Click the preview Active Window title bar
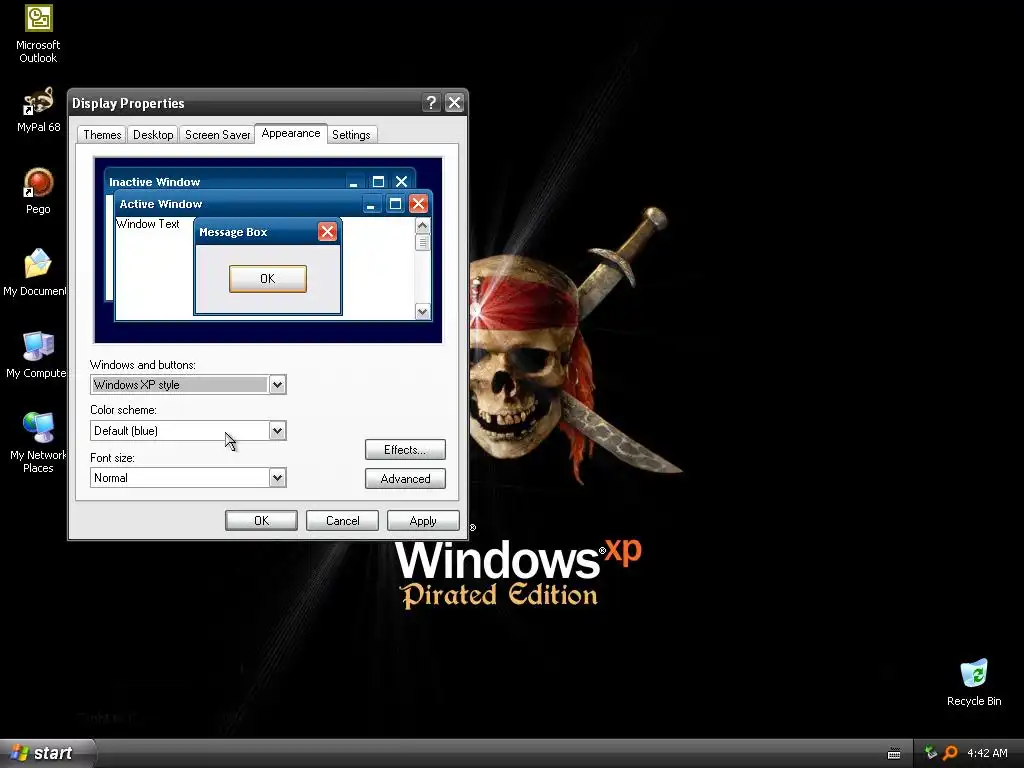Image resolution: width=1024 pixels, height=768 pixels. tap(238, 204)
